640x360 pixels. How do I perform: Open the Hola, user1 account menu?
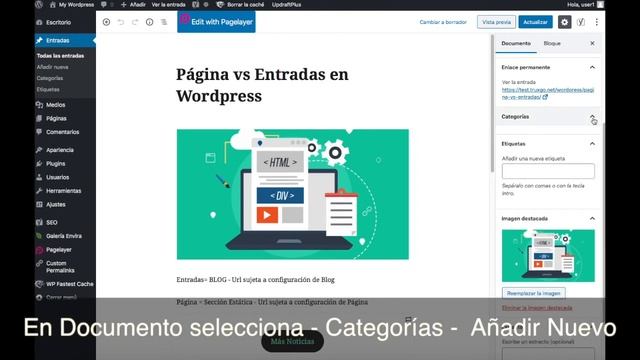click(x=585, y=4)
